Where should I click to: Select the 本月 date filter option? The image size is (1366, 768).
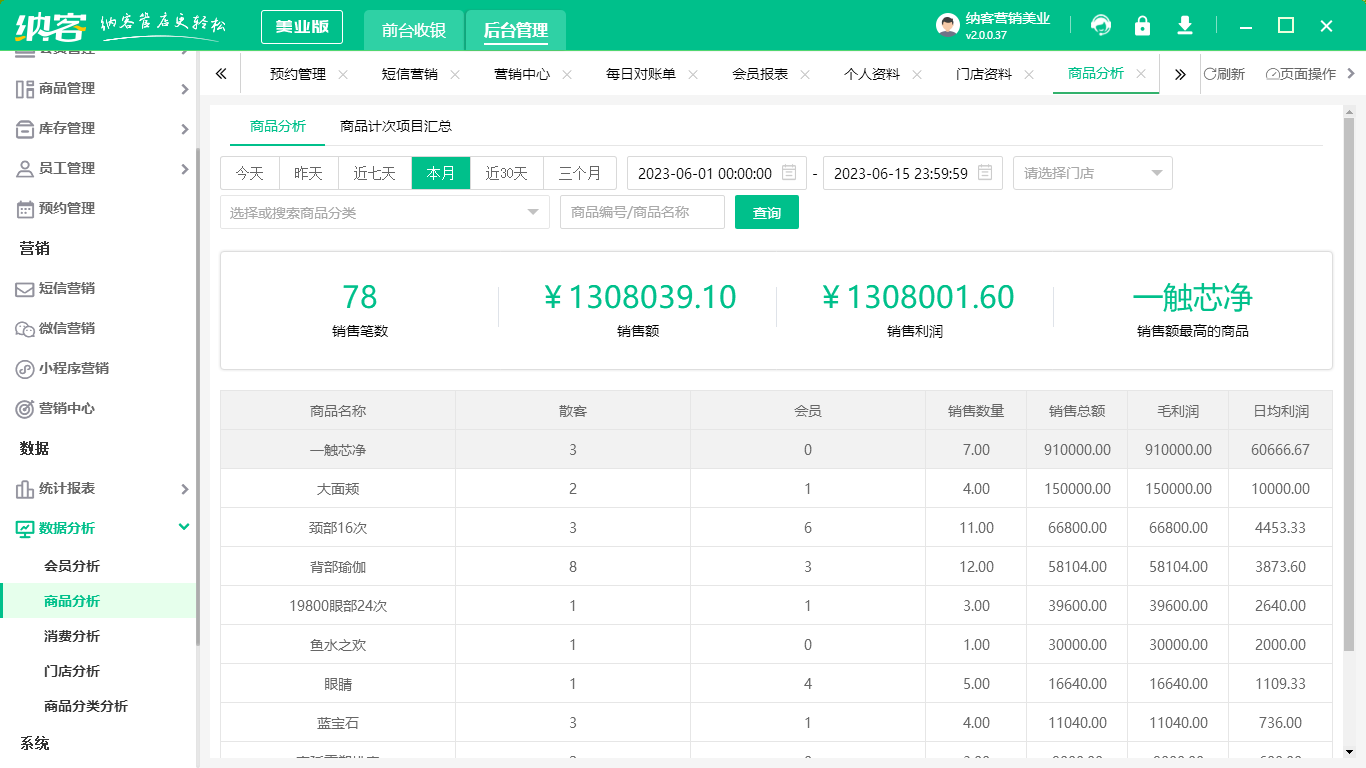(x=440, y=172)
